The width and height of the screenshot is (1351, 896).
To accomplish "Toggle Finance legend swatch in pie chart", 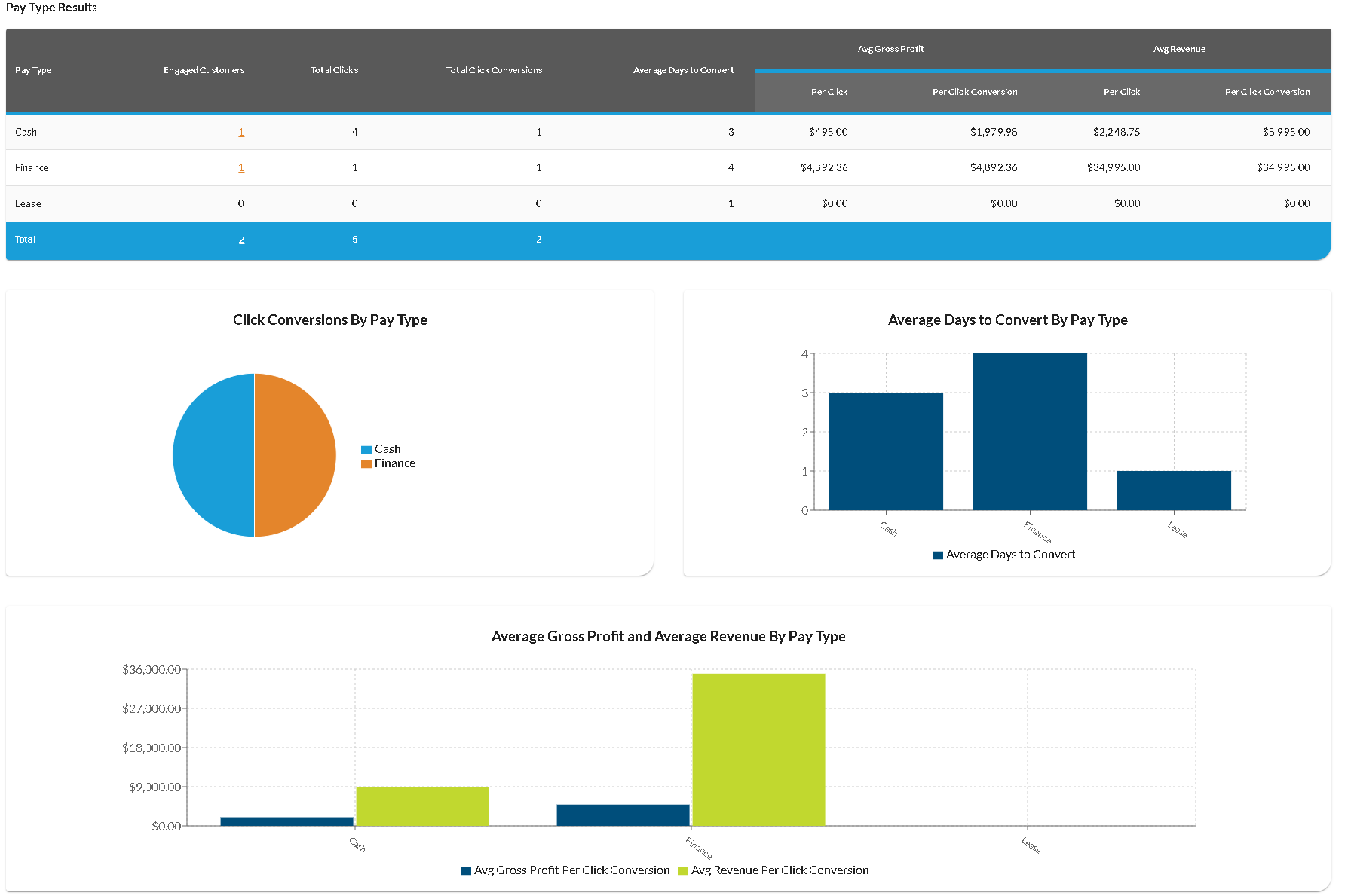I will click(x=366, y=464).
